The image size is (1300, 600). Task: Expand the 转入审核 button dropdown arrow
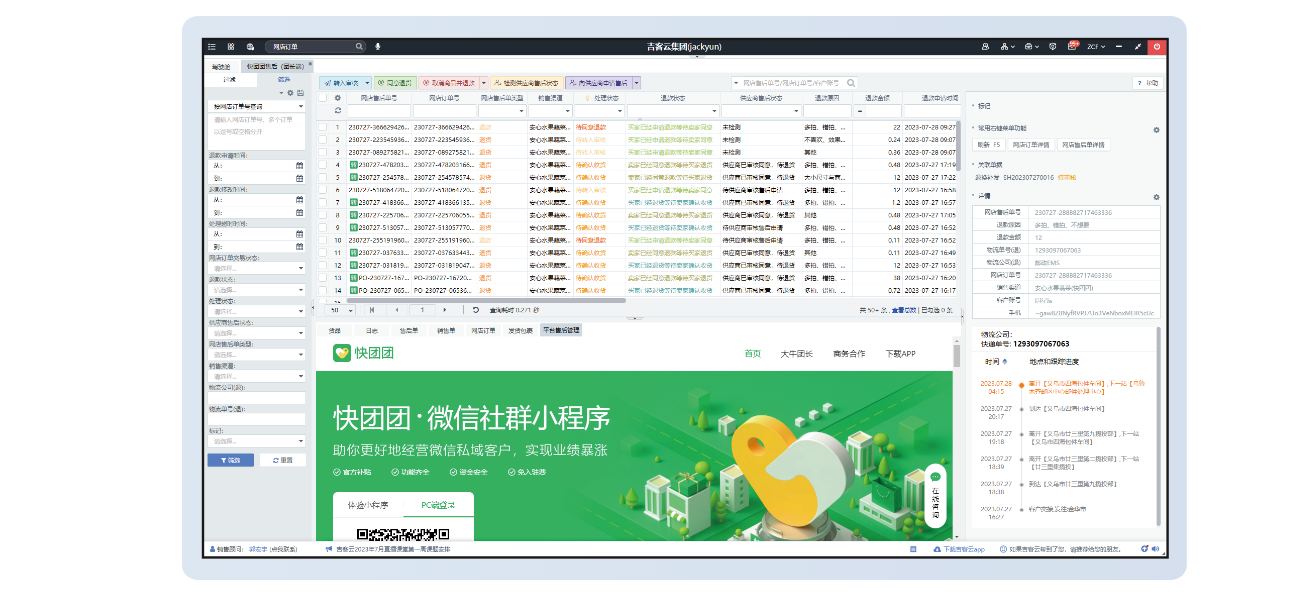367,83
